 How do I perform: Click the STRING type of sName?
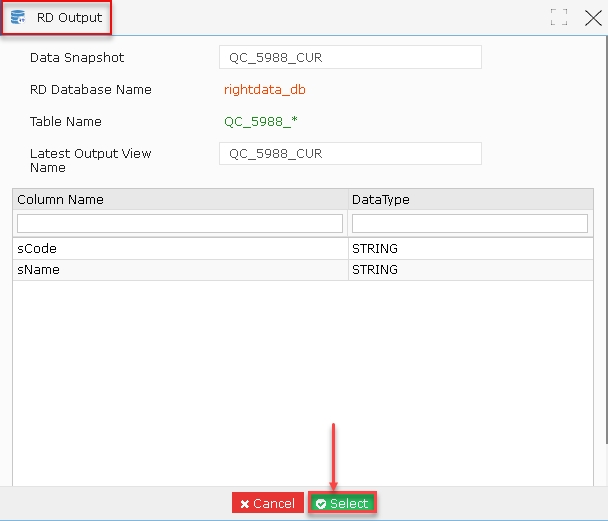375,270
